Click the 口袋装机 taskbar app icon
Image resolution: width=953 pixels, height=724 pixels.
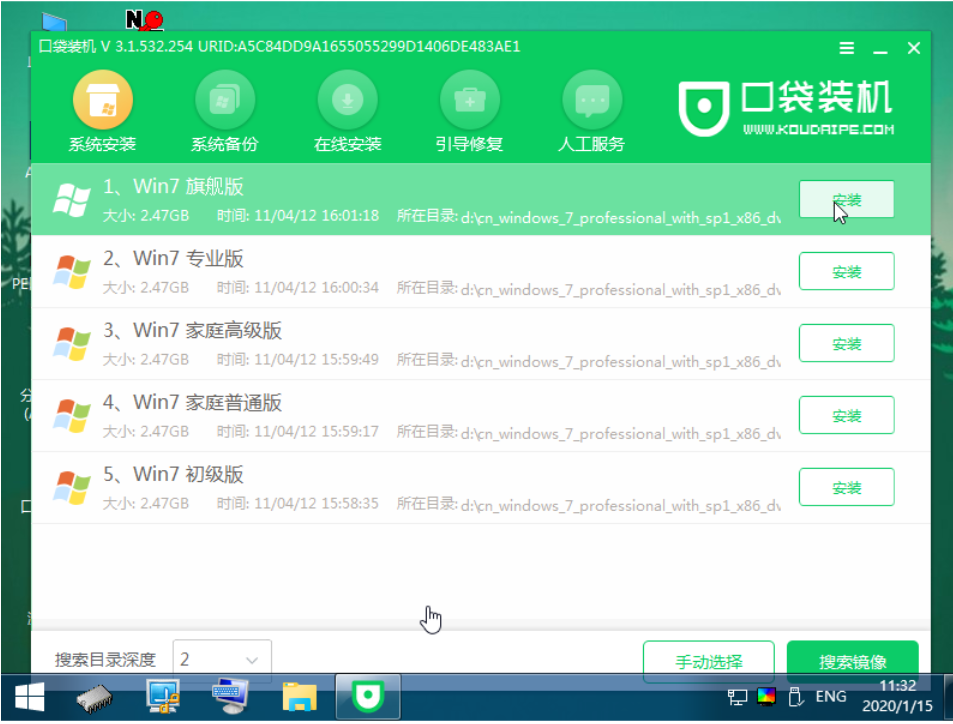[x=368, y=697]
